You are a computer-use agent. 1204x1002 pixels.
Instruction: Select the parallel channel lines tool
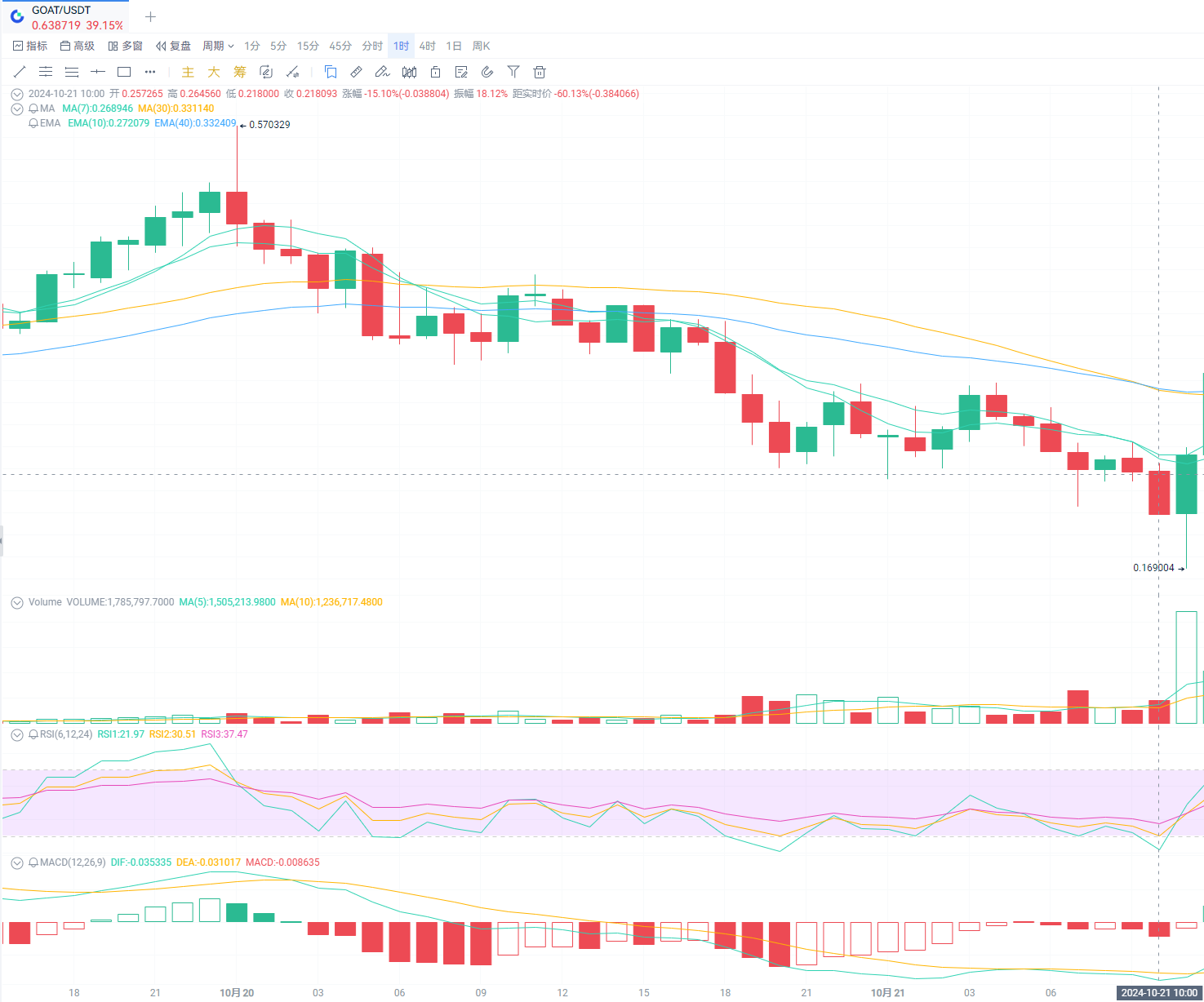point(46,72)
